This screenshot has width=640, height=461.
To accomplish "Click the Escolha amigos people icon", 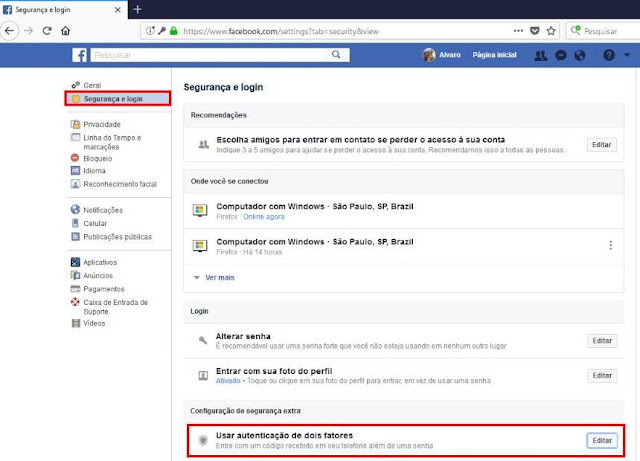I will tap(203, 144).
